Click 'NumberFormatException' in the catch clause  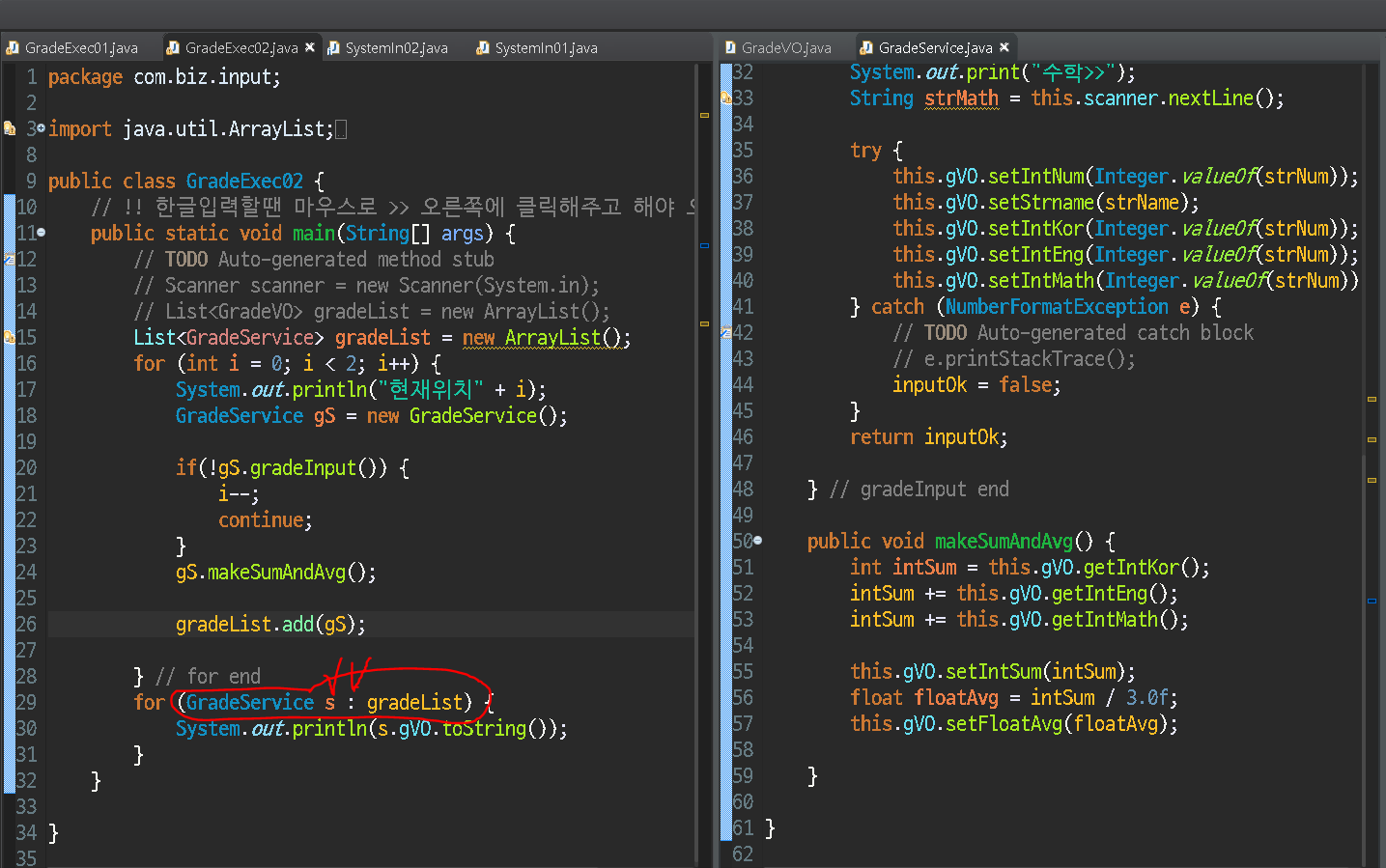pos(1057,307)
